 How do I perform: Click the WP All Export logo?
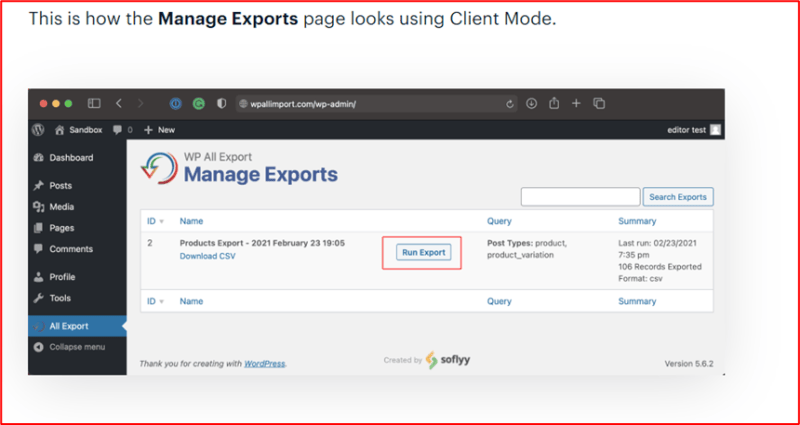(159, 168)
